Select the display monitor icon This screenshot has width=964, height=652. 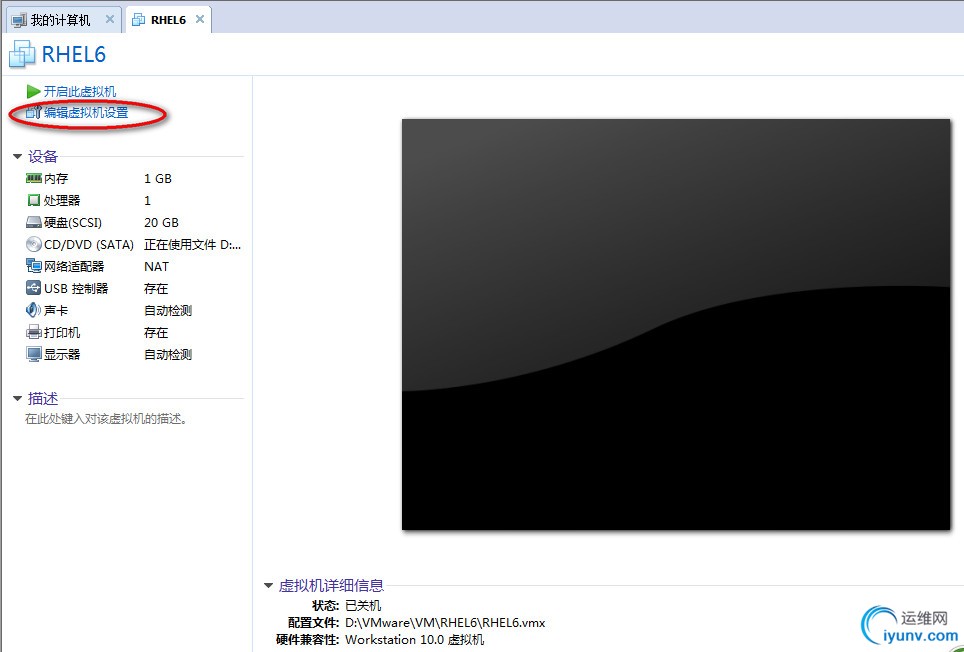coord(34,354)
